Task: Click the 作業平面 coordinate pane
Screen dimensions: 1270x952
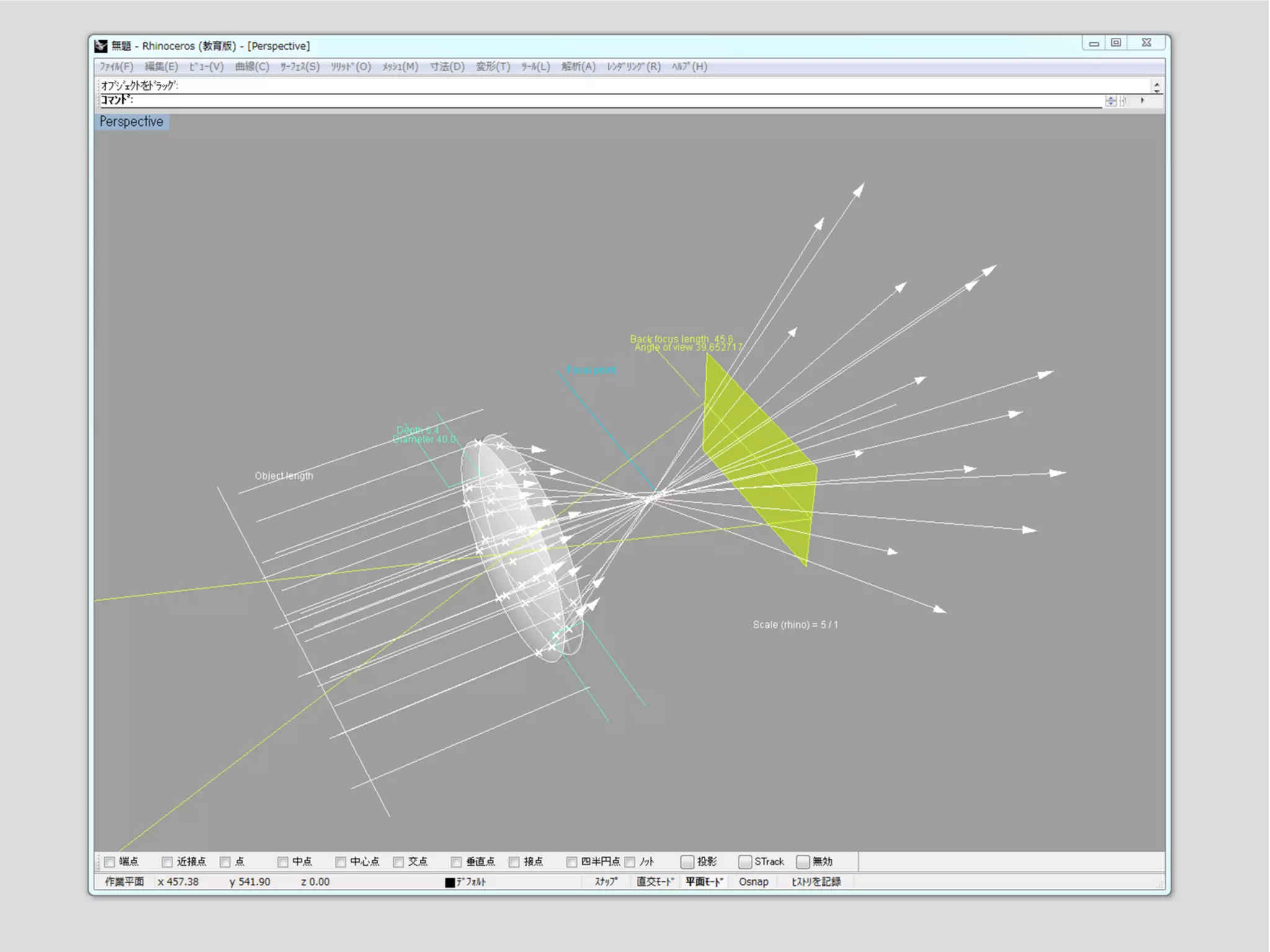Action: click(124, 881)
